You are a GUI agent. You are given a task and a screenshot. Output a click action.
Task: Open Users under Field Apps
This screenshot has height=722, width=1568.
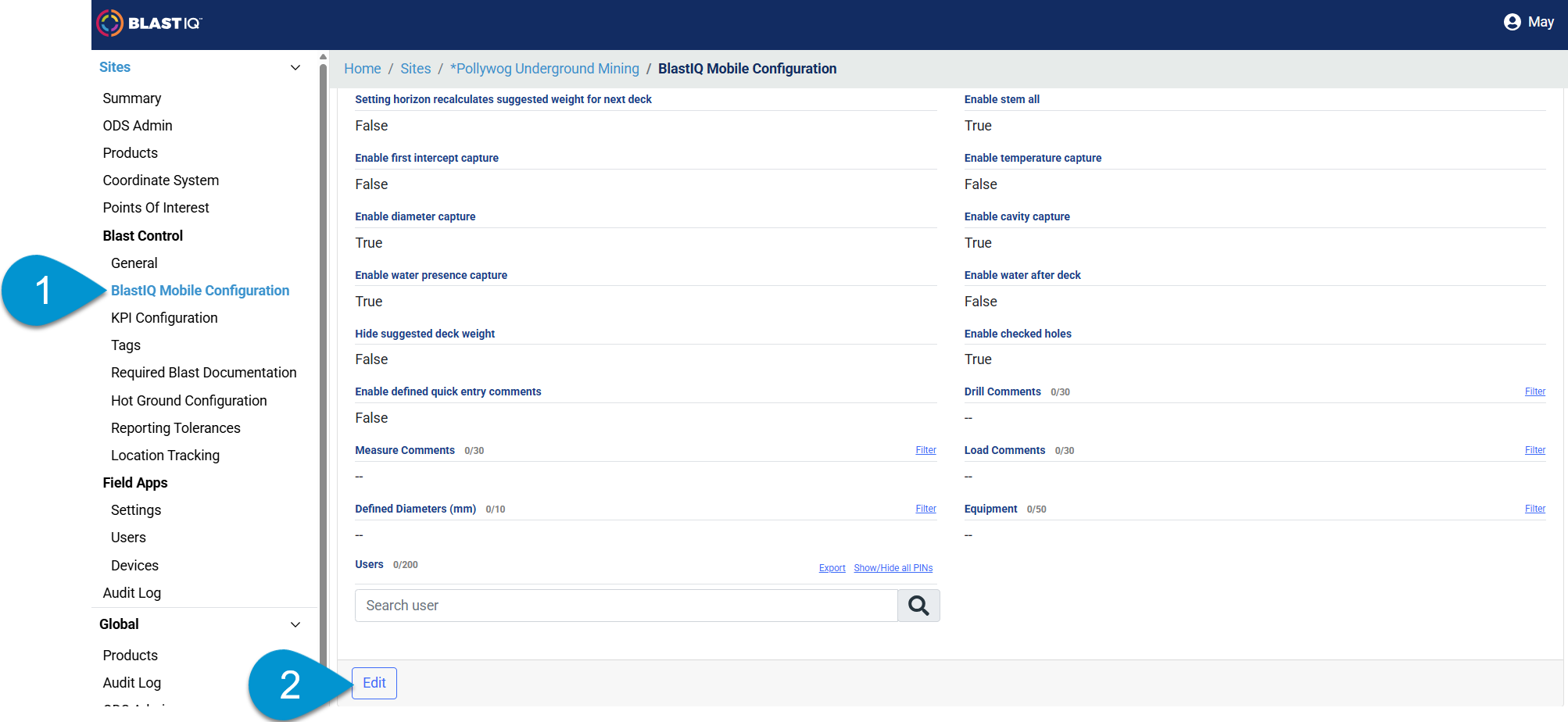click(128, 538)
